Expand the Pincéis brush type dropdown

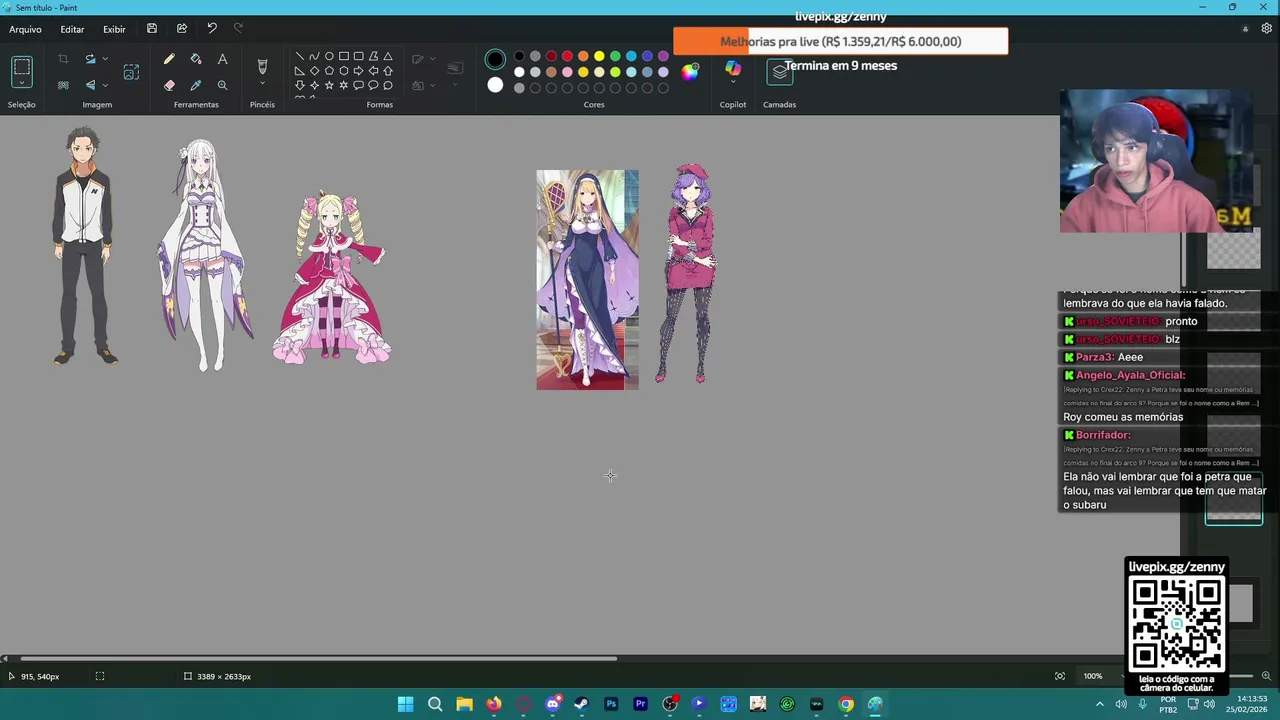coord(262,84)
